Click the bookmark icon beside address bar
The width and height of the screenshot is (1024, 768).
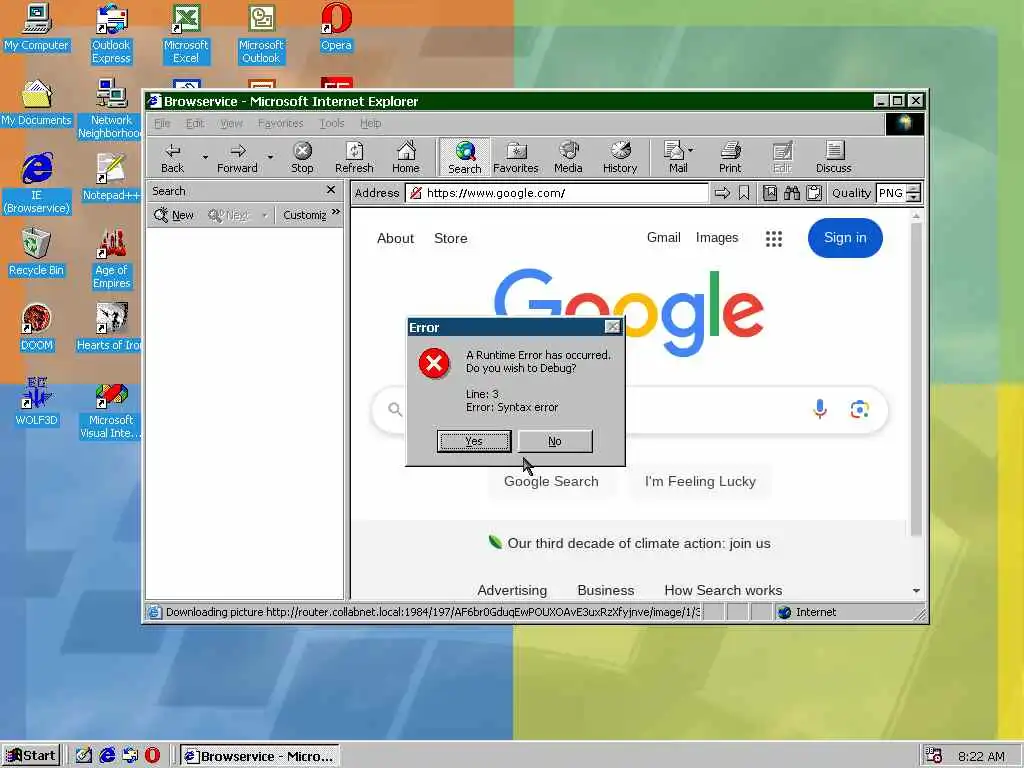(x=744, y=193)
